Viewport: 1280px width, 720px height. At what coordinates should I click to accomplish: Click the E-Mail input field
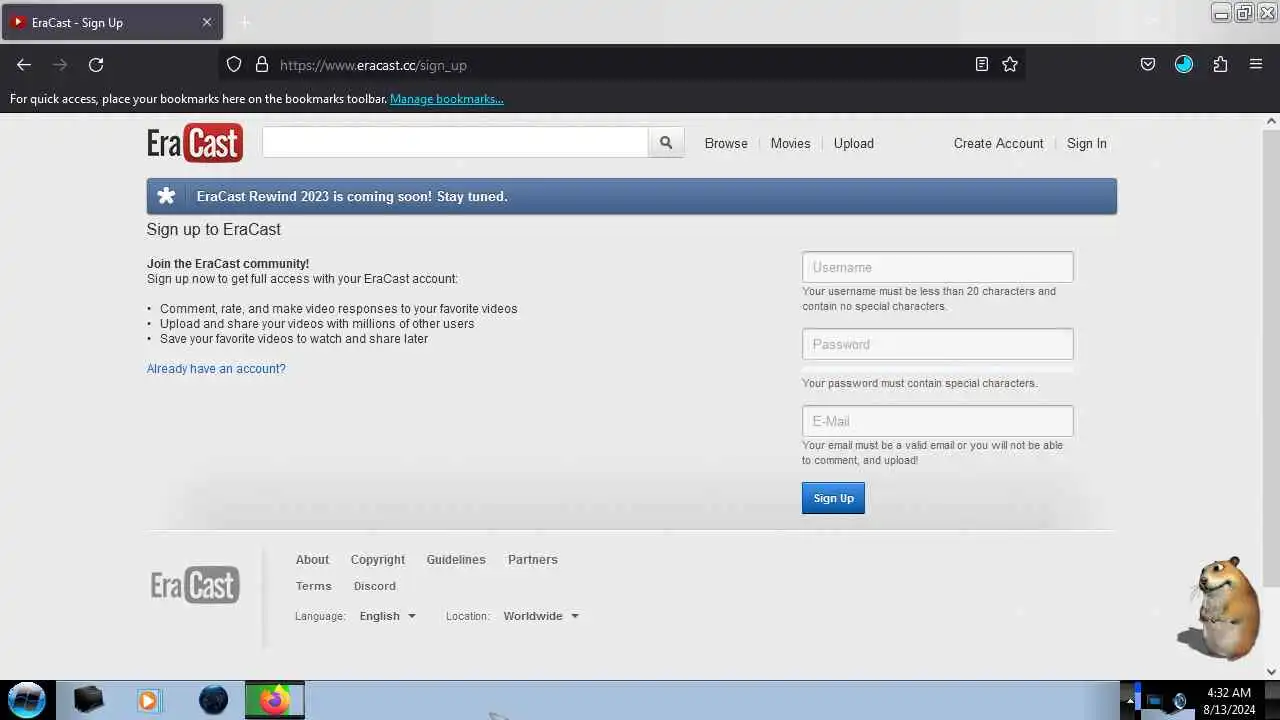(x=938, y=421)
